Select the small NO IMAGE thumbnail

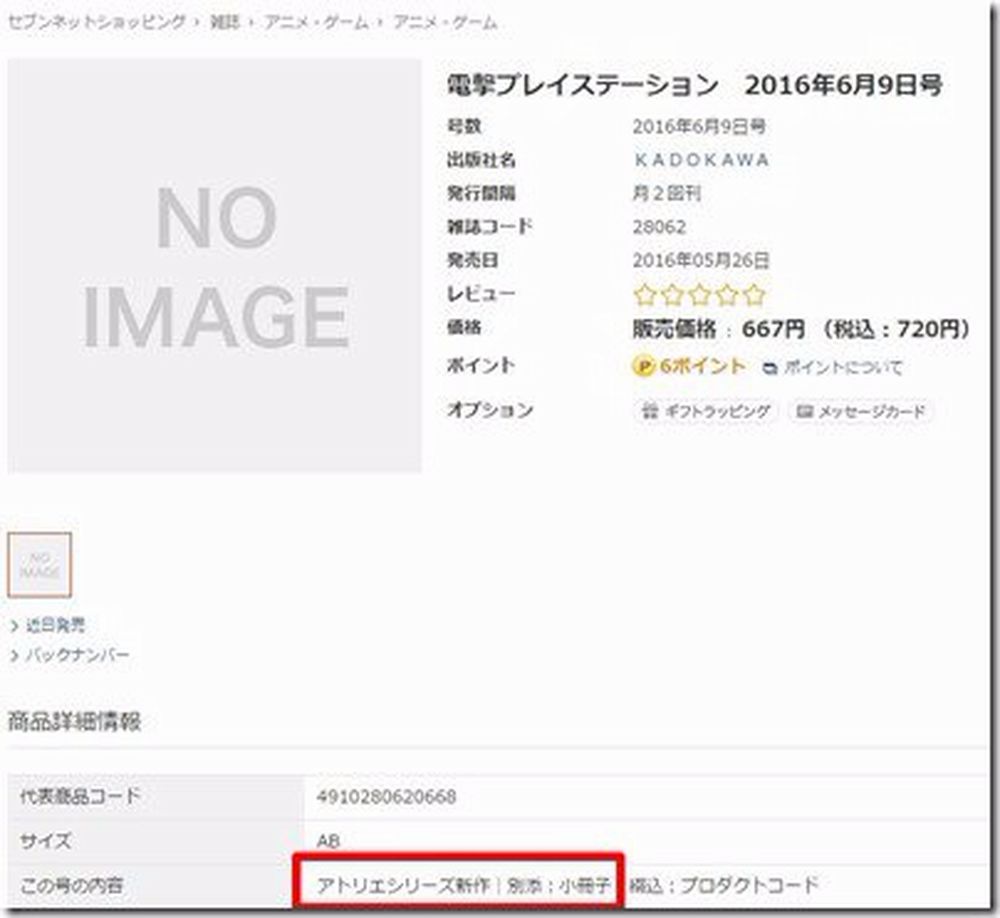40,565
